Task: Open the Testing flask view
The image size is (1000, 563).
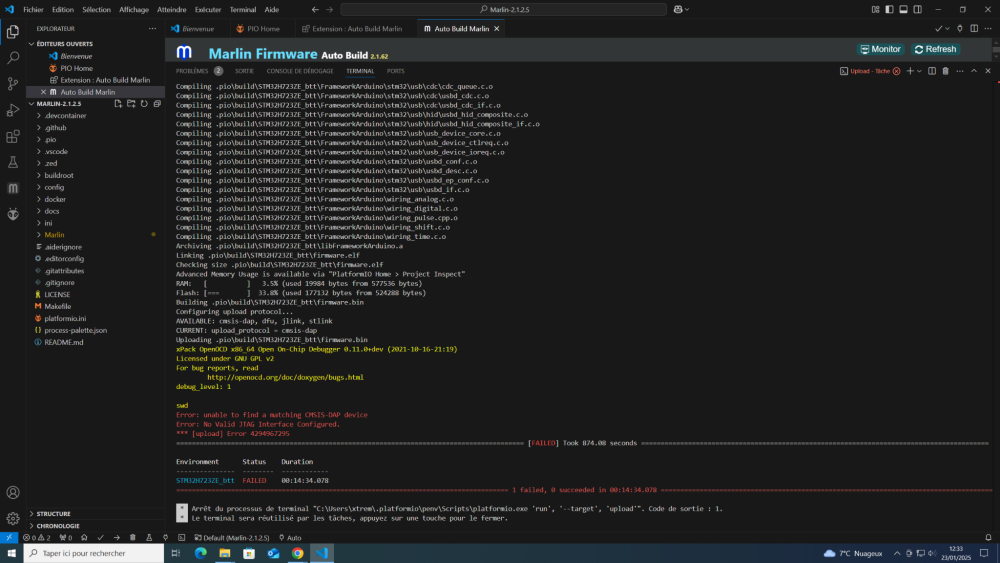Action: [x=13, y=162]
